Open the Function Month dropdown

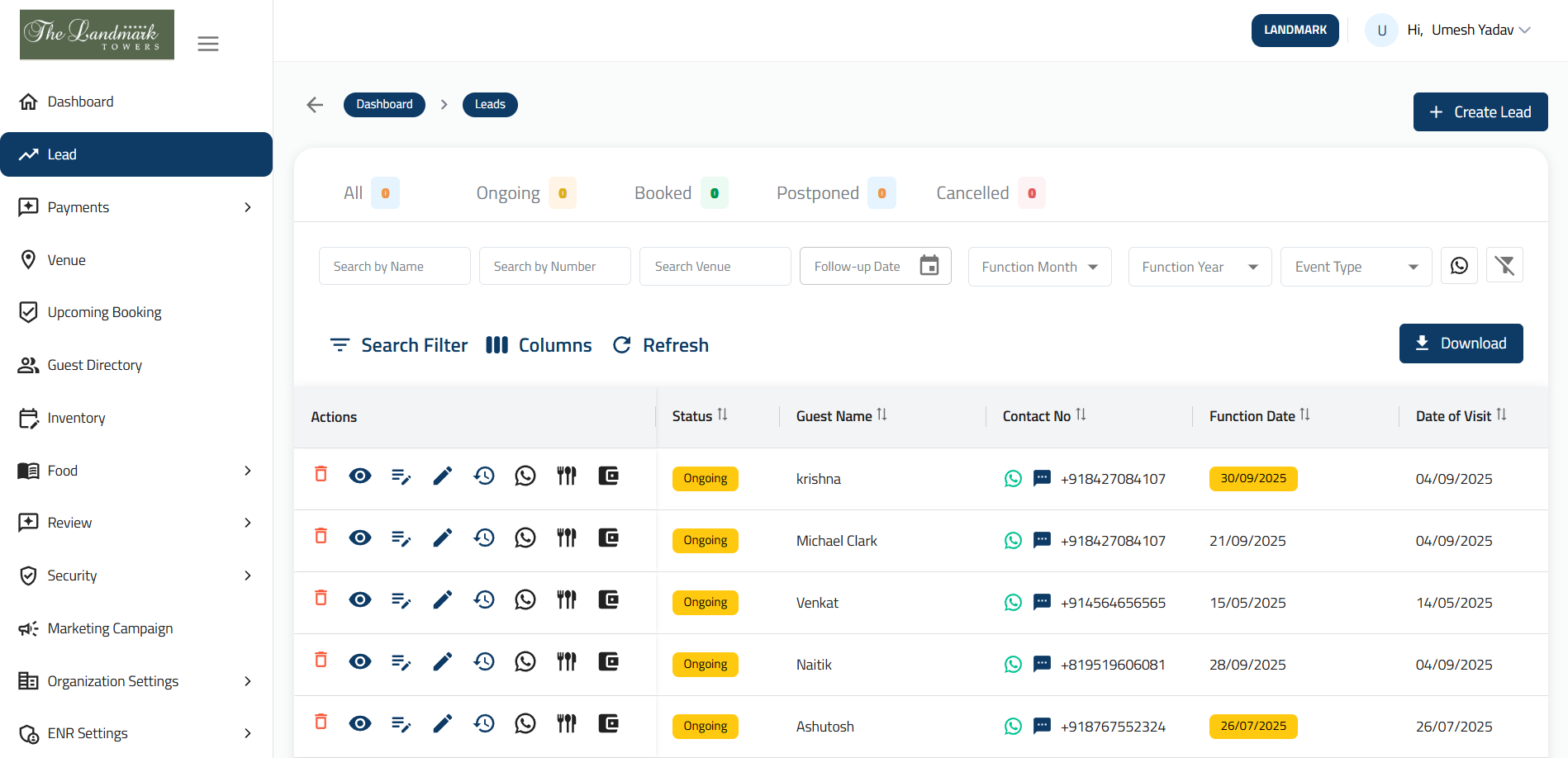tap(1039, 266)
